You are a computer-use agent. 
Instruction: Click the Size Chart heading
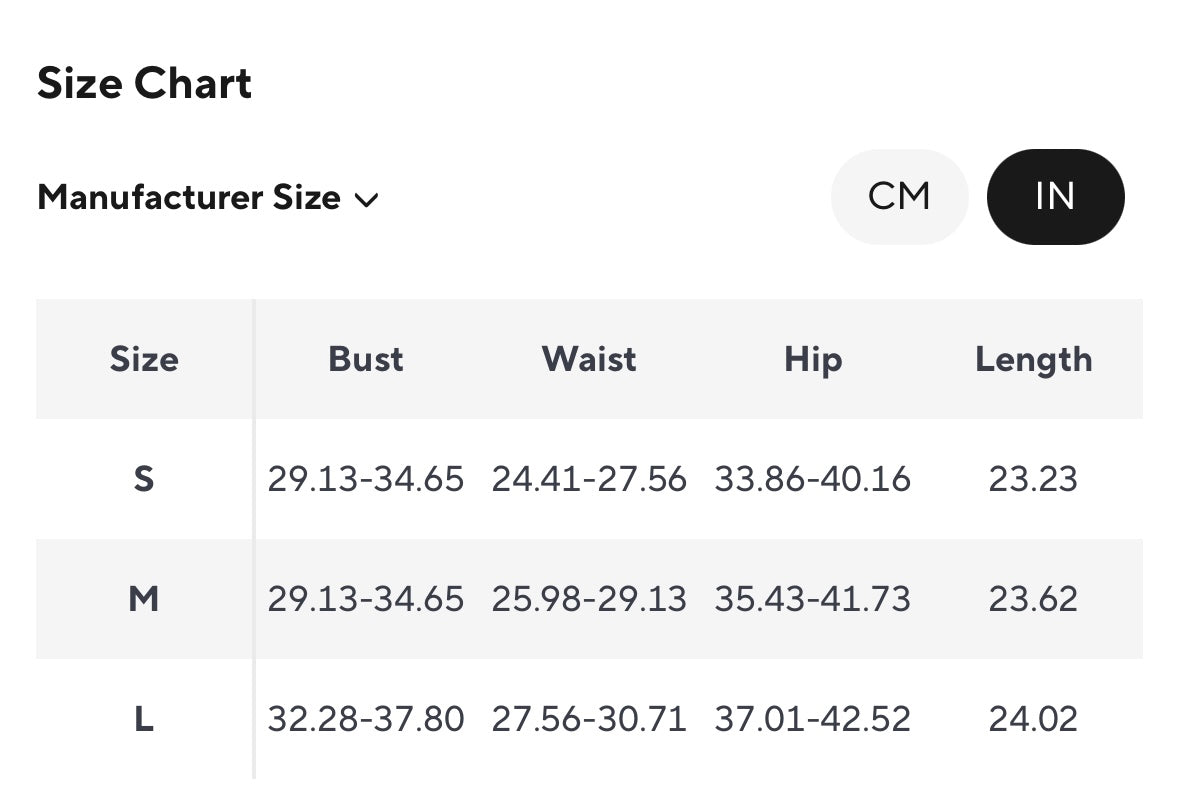coord(144,83)
